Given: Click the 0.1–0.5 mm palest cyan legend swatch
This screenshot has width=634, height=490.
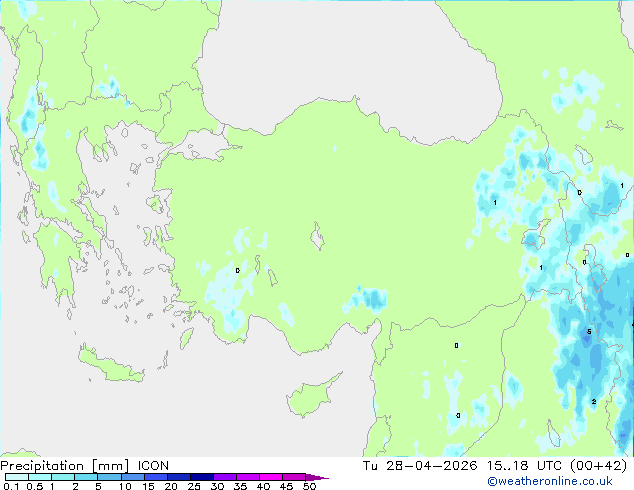Looking at the screenshot, I should click(17, 477).
